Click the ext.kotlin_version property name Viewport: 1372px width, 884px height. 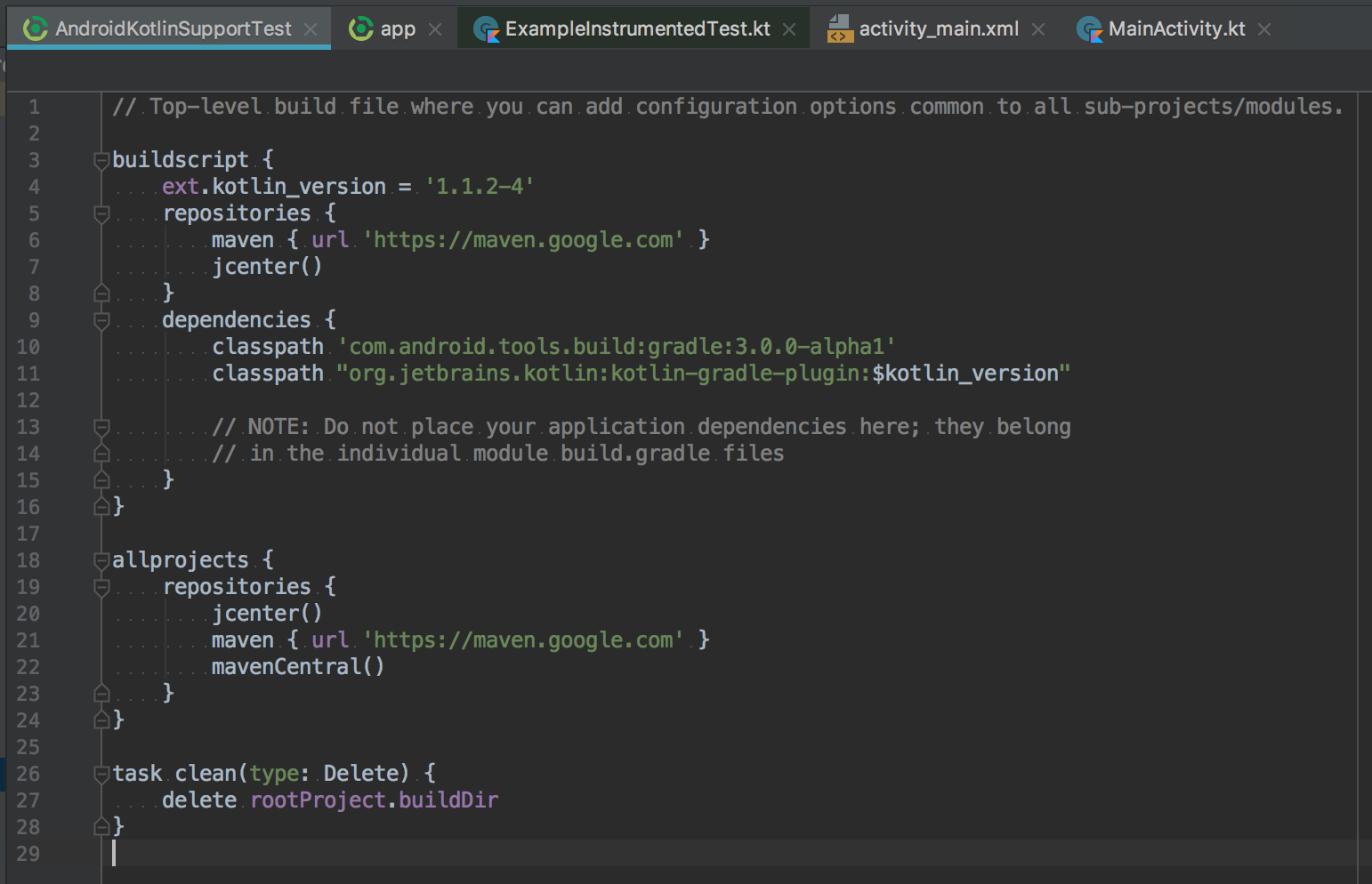pyautogui.click(x=274, y=186)
